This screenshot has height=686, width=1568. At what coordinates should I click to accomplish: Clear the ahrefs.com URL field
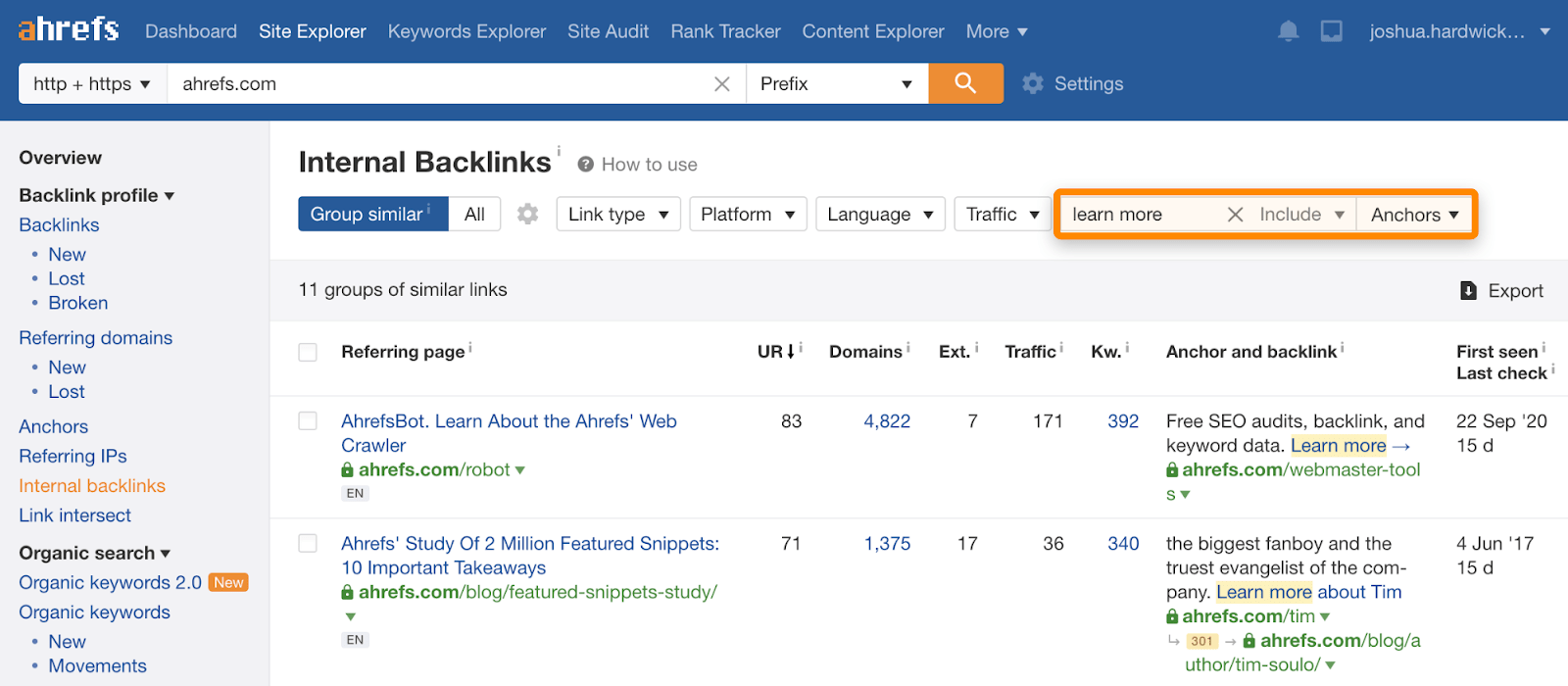click(x=722, y=84)
